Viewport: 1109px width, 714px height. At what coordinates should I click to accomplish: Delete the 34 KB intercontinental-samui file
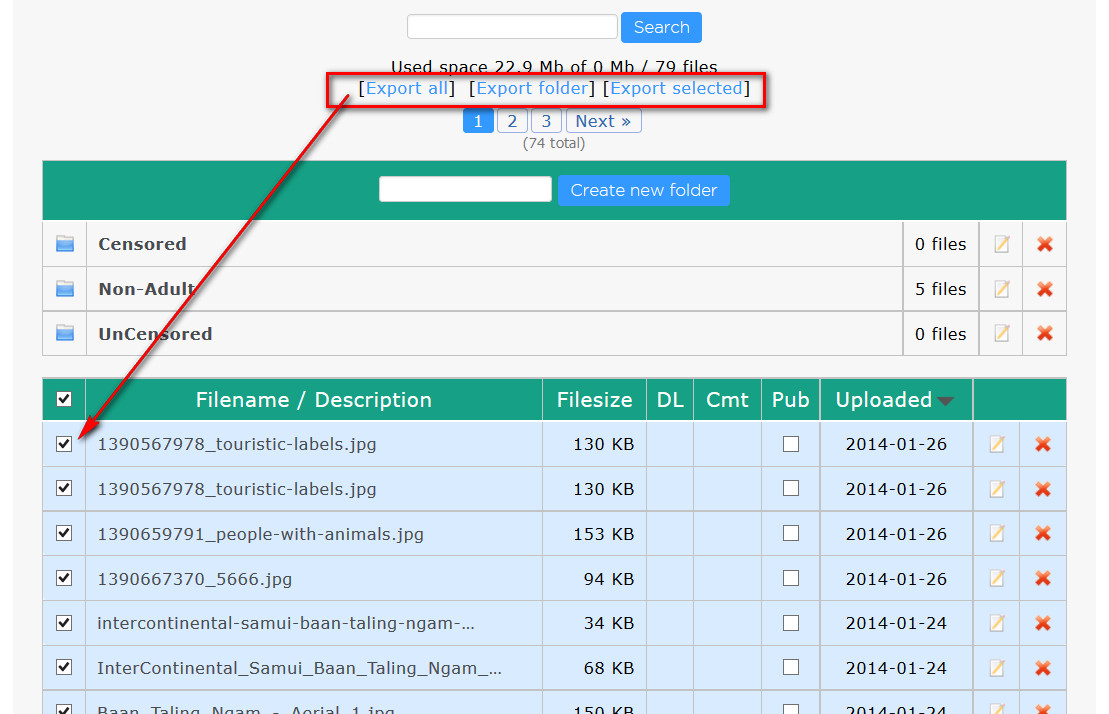[x=1043, y=623]
